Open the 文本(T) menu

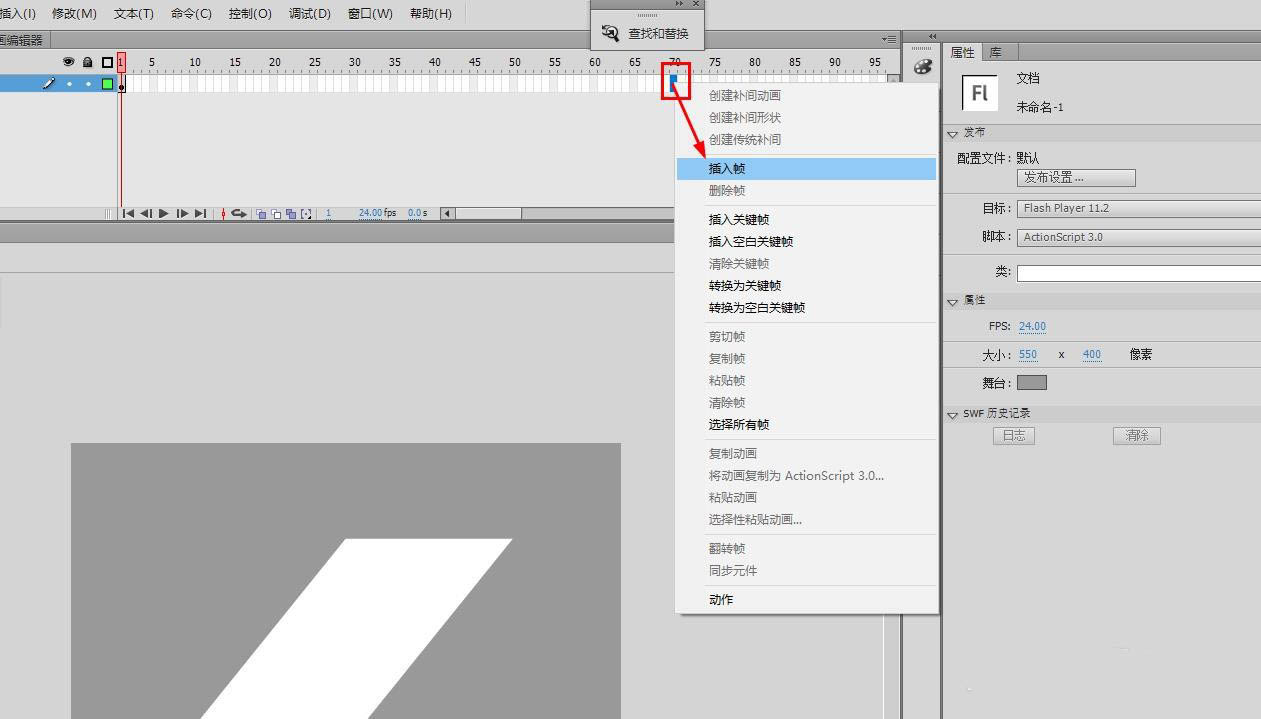pyautogui.click(x=134, y=13)
